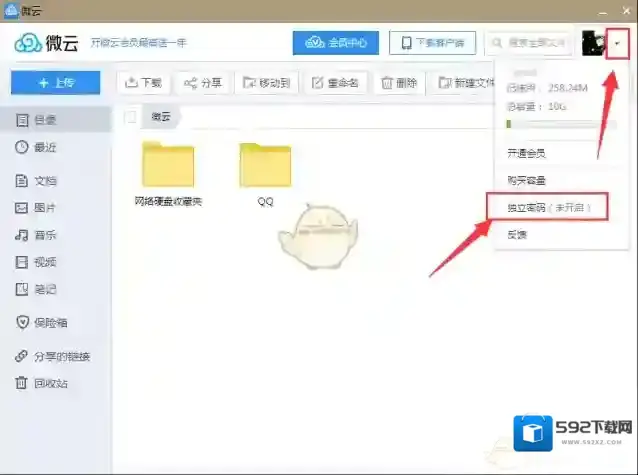Open 图片 pictures in the sidebar
The height and width of the screenshot is (475, 638).
click(x=56, y=208)
